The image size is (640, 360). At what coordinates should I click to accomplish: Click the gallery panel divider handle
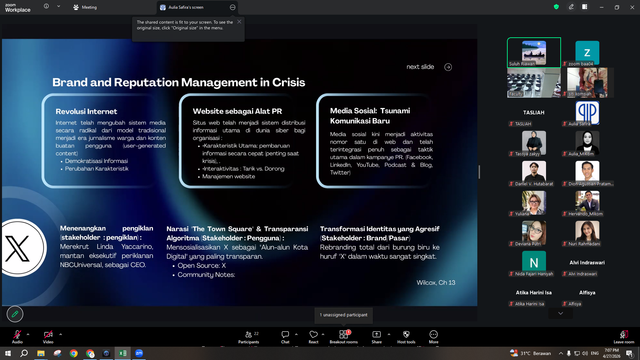click(x=479, y=172)
